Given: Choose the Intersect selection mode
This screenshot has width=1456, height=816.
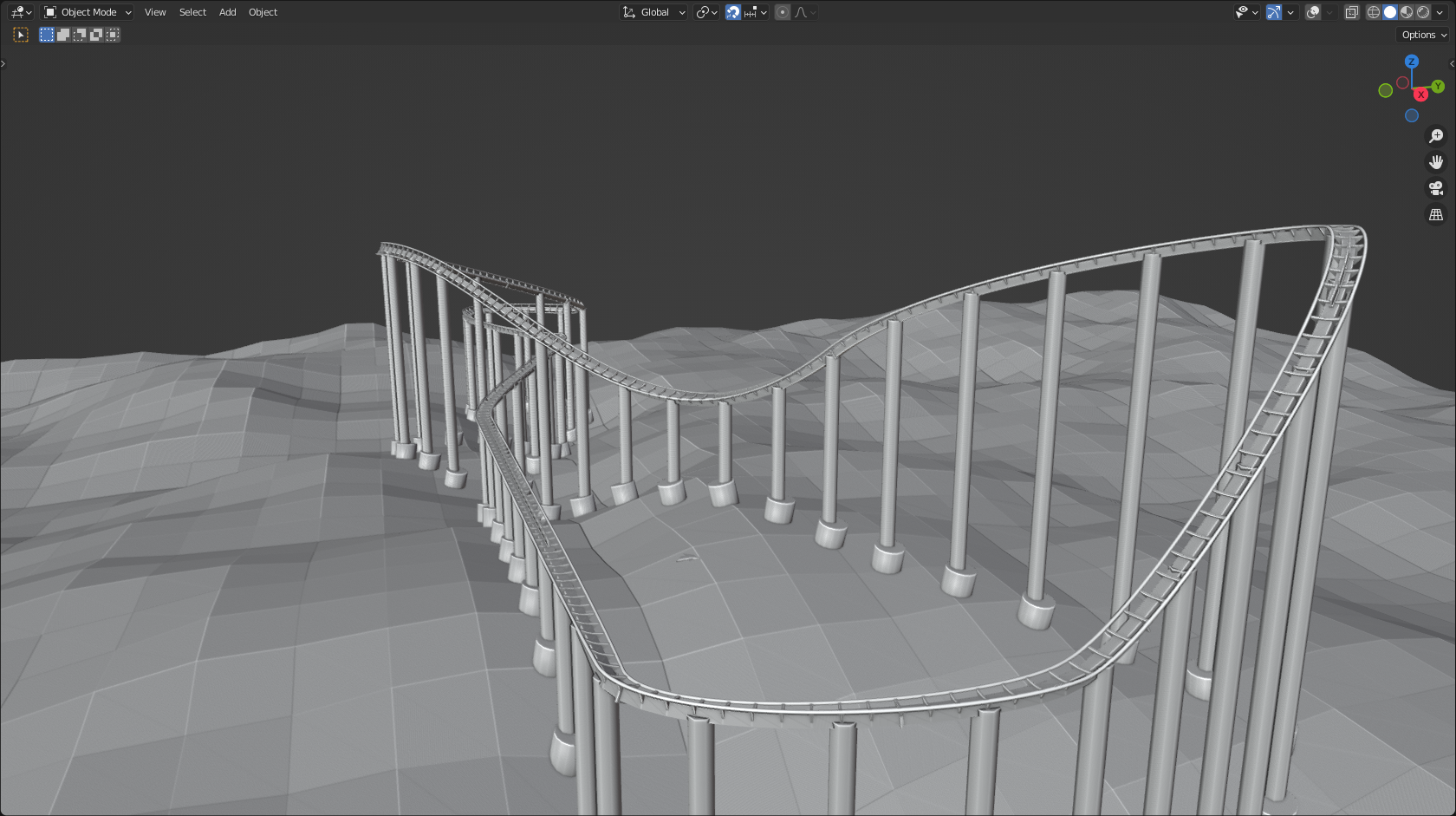Looking at the screenshot, I should [113, 35].
